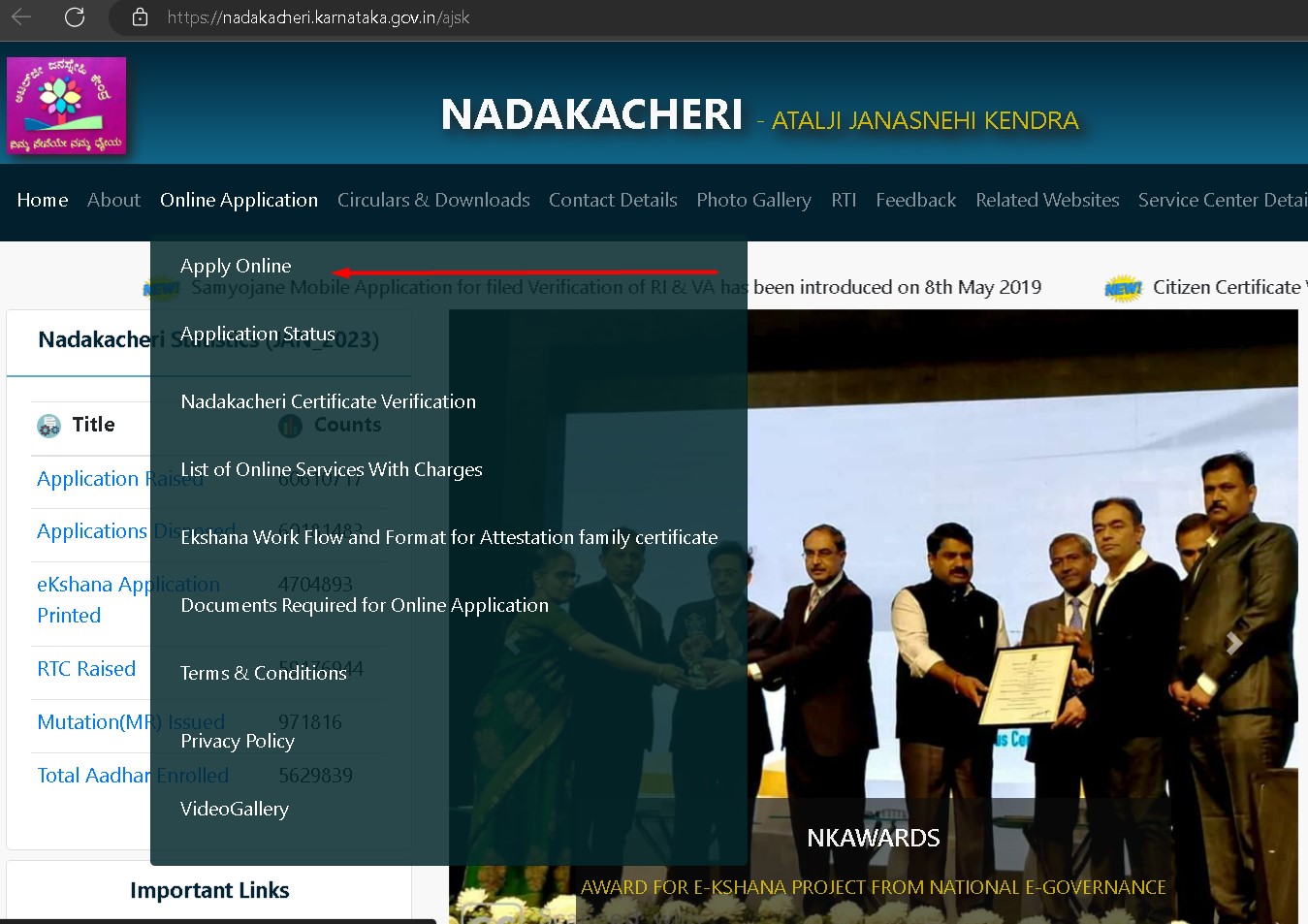Click the lock icon in the address bar
Screen dimensions: 1308x924
[140, 16]
